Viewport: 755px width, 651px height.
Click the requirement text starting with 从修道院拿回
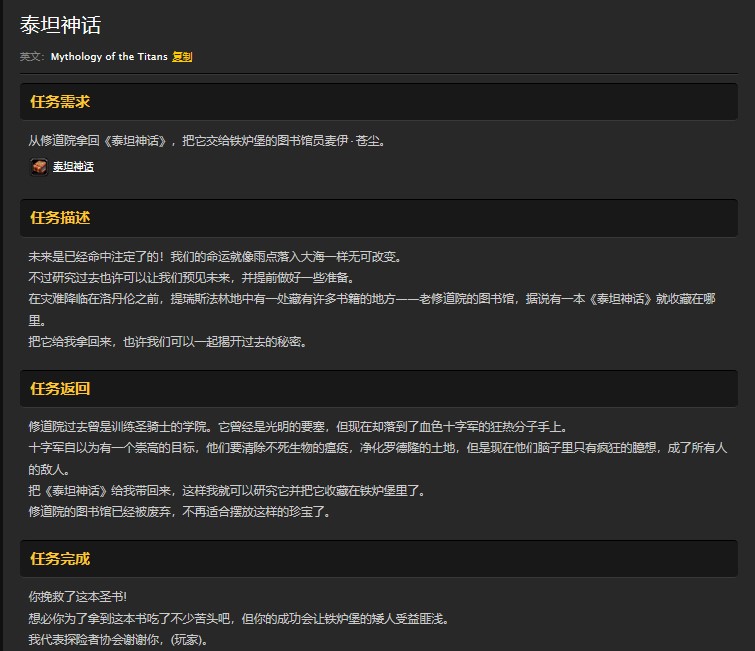(207, 141)
